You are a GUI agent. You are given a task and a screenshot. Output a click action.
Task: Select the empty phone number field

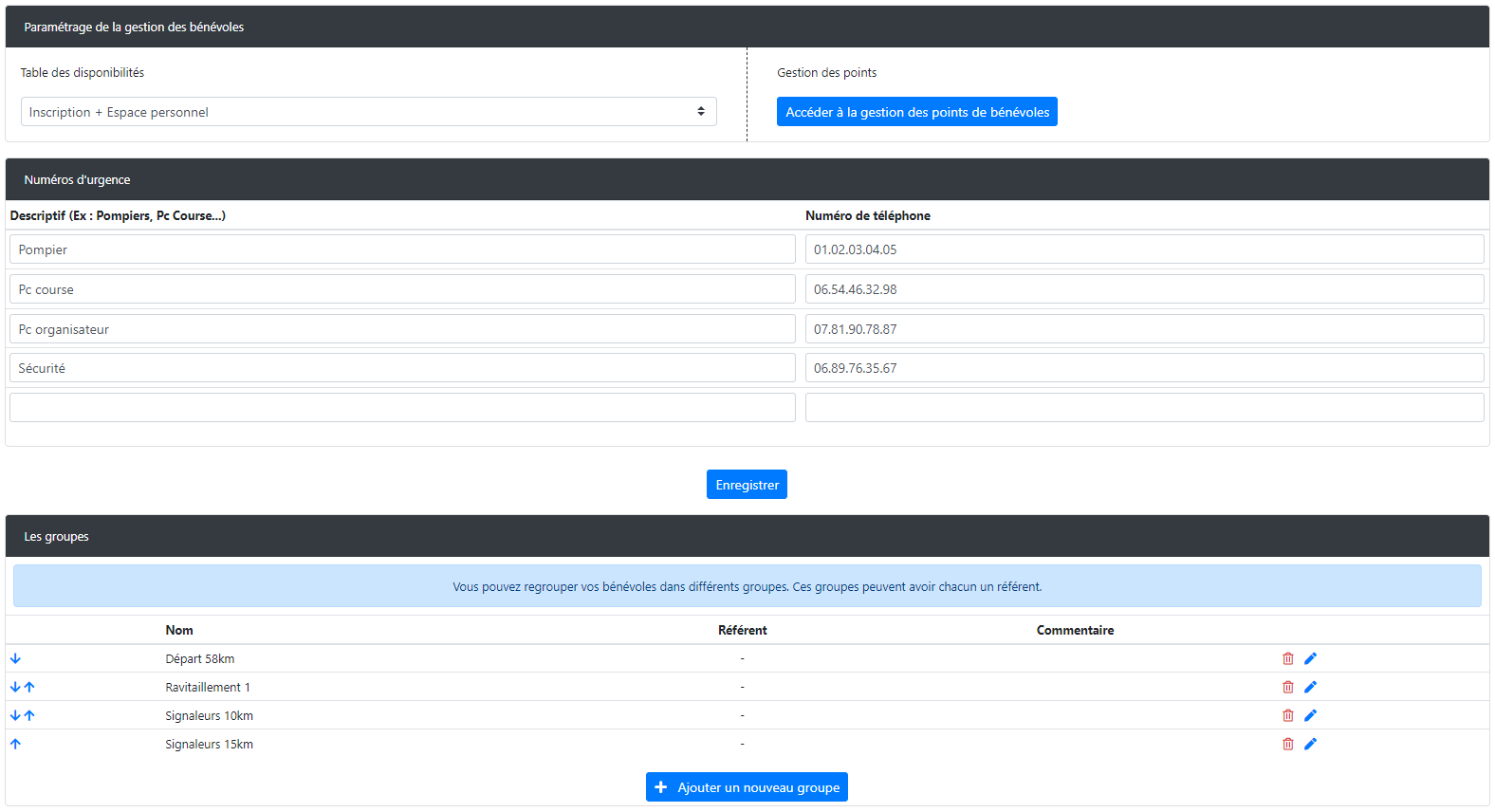click(1144, 408)
